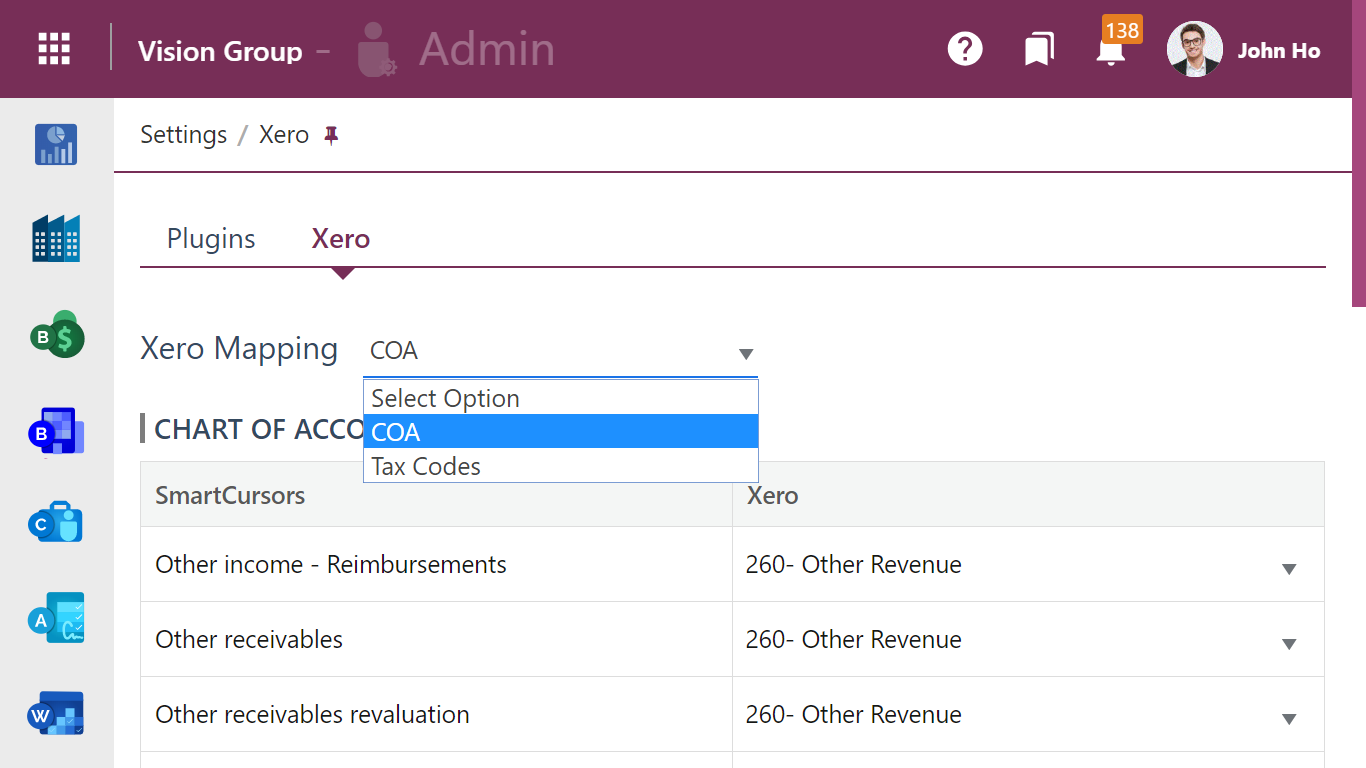Image resolution: width=1366 pixels, height=768 pixels.
Task: Switch to the Plugins tab
Action: click(x=211, y=239)
